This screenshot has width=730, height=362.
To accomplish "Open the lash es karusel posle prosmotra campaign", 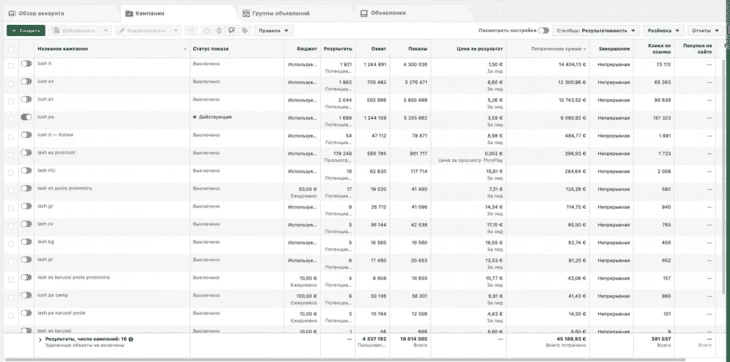I will coord(73,277).
